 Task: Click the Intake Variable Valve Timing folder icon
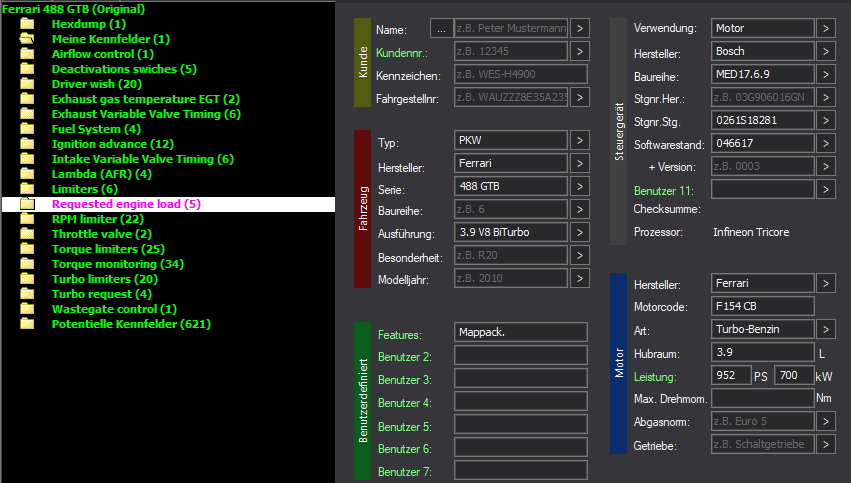click(x=27, y=159)
